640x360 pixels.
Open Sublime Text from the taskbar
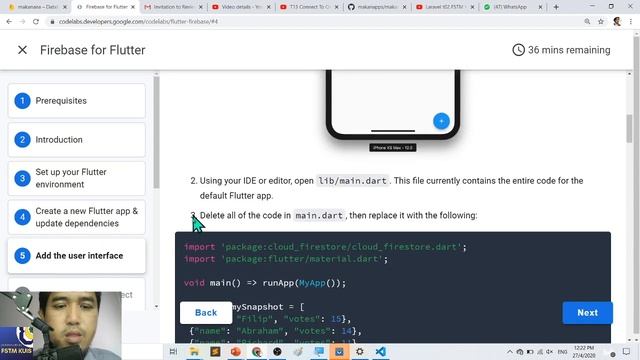pos(215,351)
